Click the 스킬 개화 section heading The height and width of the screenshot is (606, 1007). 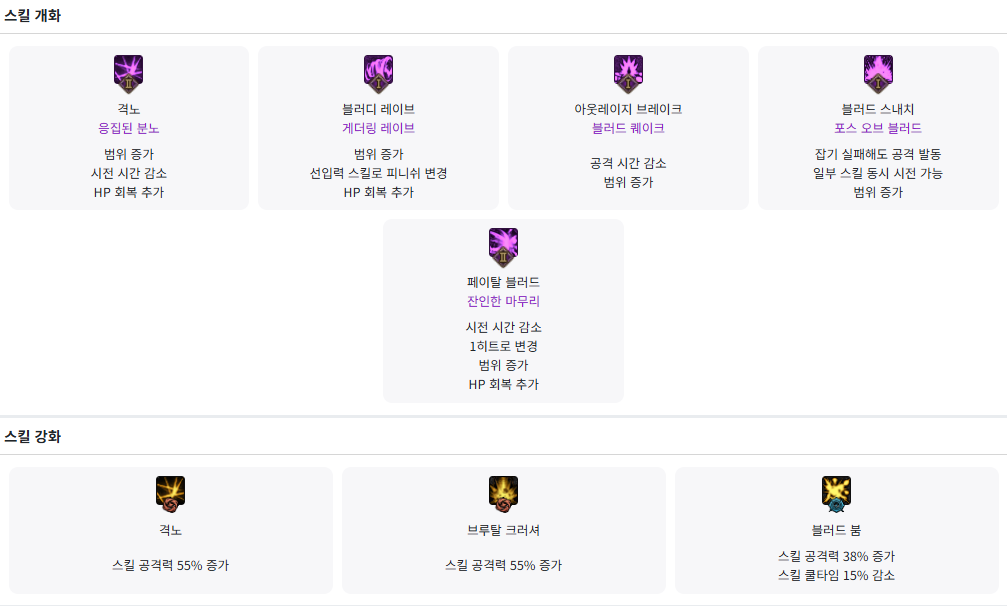click(x=33, y=15)
